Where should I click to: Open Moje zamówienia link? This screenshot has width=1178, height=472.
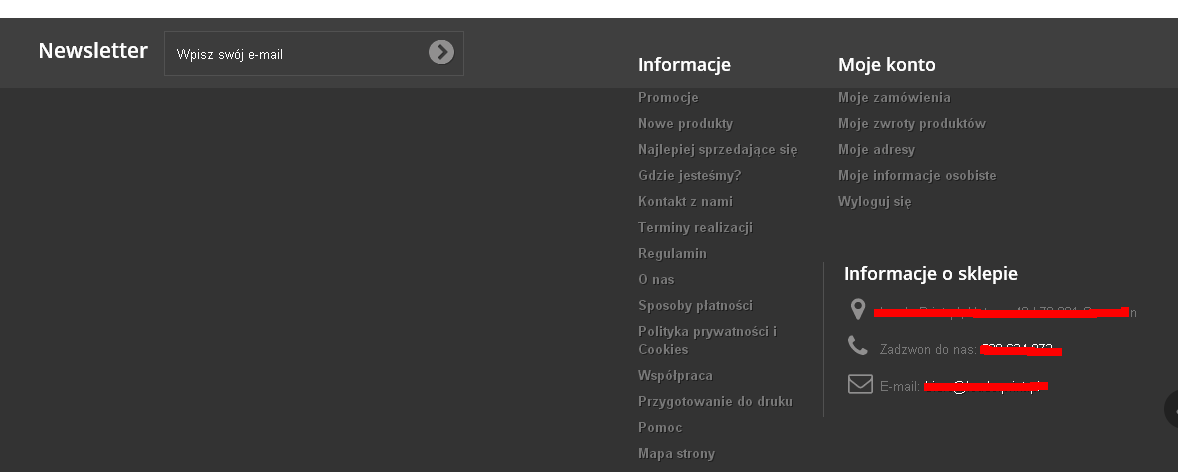(x=894, y=98)
